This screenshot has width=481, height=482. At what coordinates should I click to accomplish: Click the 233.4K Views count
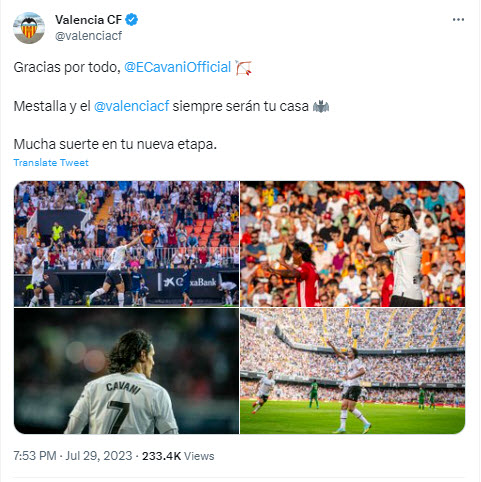[x=178, y=456]
